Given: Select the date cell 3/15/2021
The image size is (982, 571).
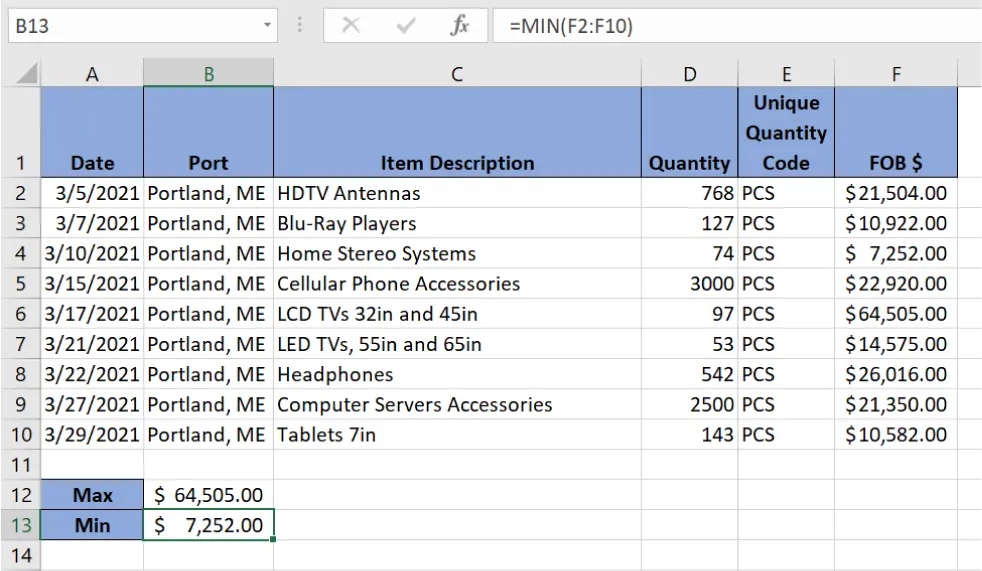Looking at the screenshot, I should tap(92, 284).
